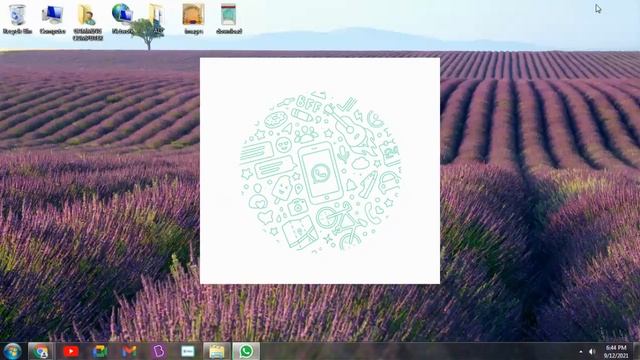This screenshot has height=360, width=640.
Task: Launch YouTube from the taskbar
Action: point(71,351)
